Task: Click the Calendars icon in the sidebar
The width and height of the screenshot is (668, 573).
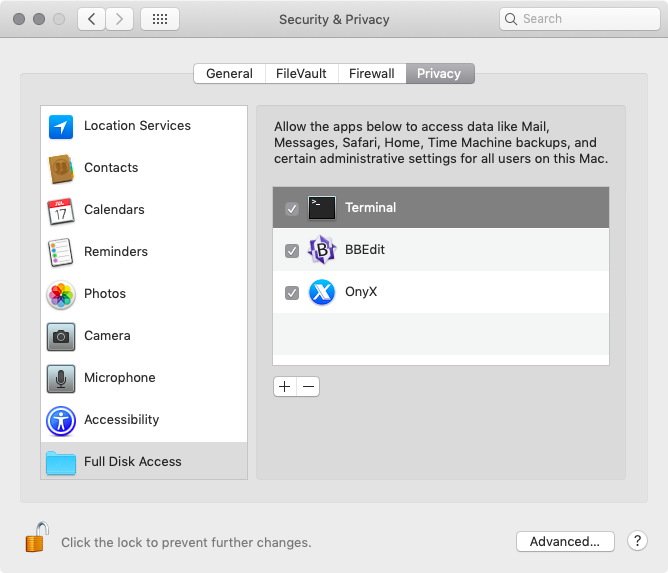Action: tap(60, 211)
